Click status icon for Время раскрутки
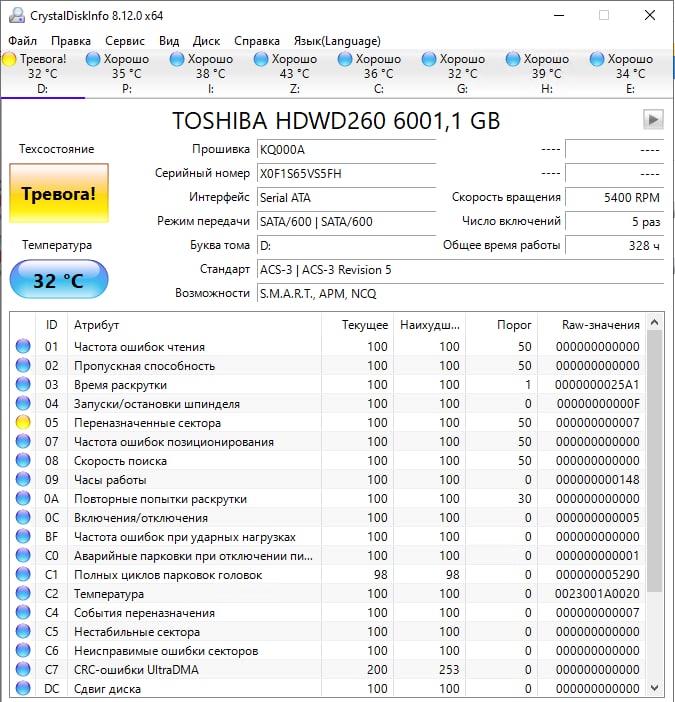 click(x=23, y=384)
